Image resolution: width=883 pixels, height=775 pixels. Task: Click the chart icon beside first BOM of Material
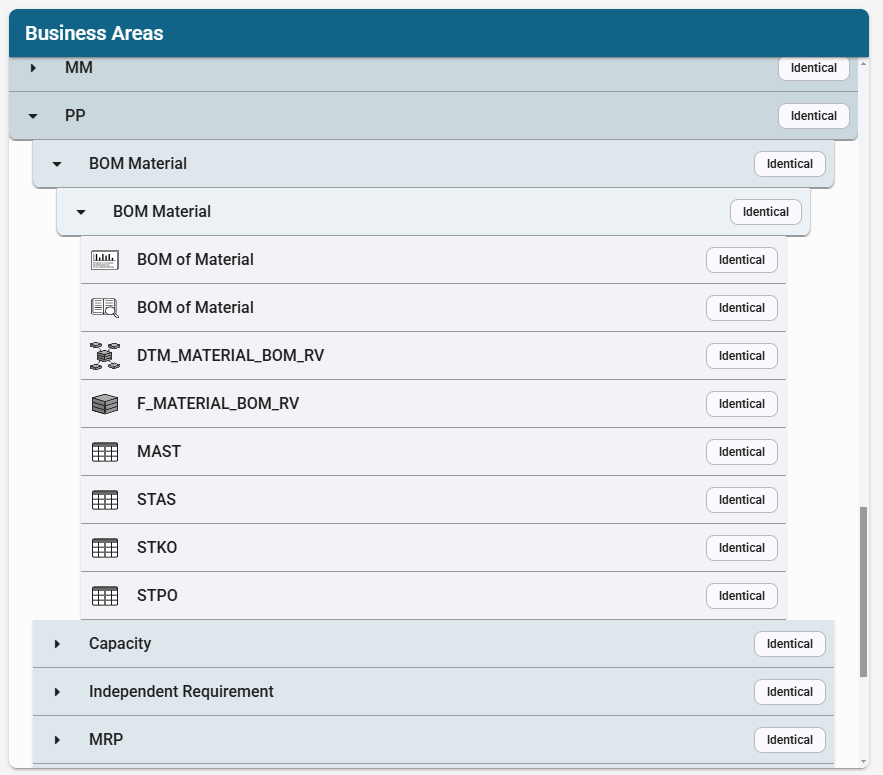104,260
